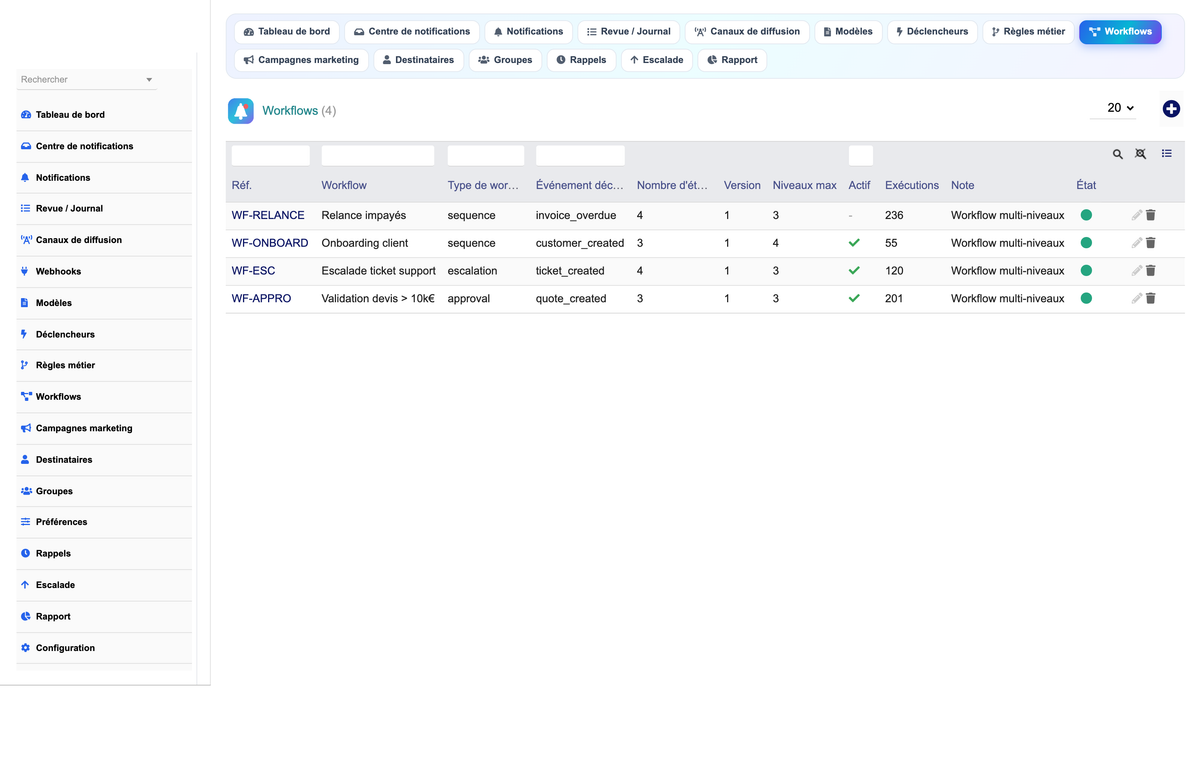Click 'Escalade ticket support' workflow name
Image resolution: width=1200 pixels, height=780 pixels.
pyautogui.click(x=378, y=271)
